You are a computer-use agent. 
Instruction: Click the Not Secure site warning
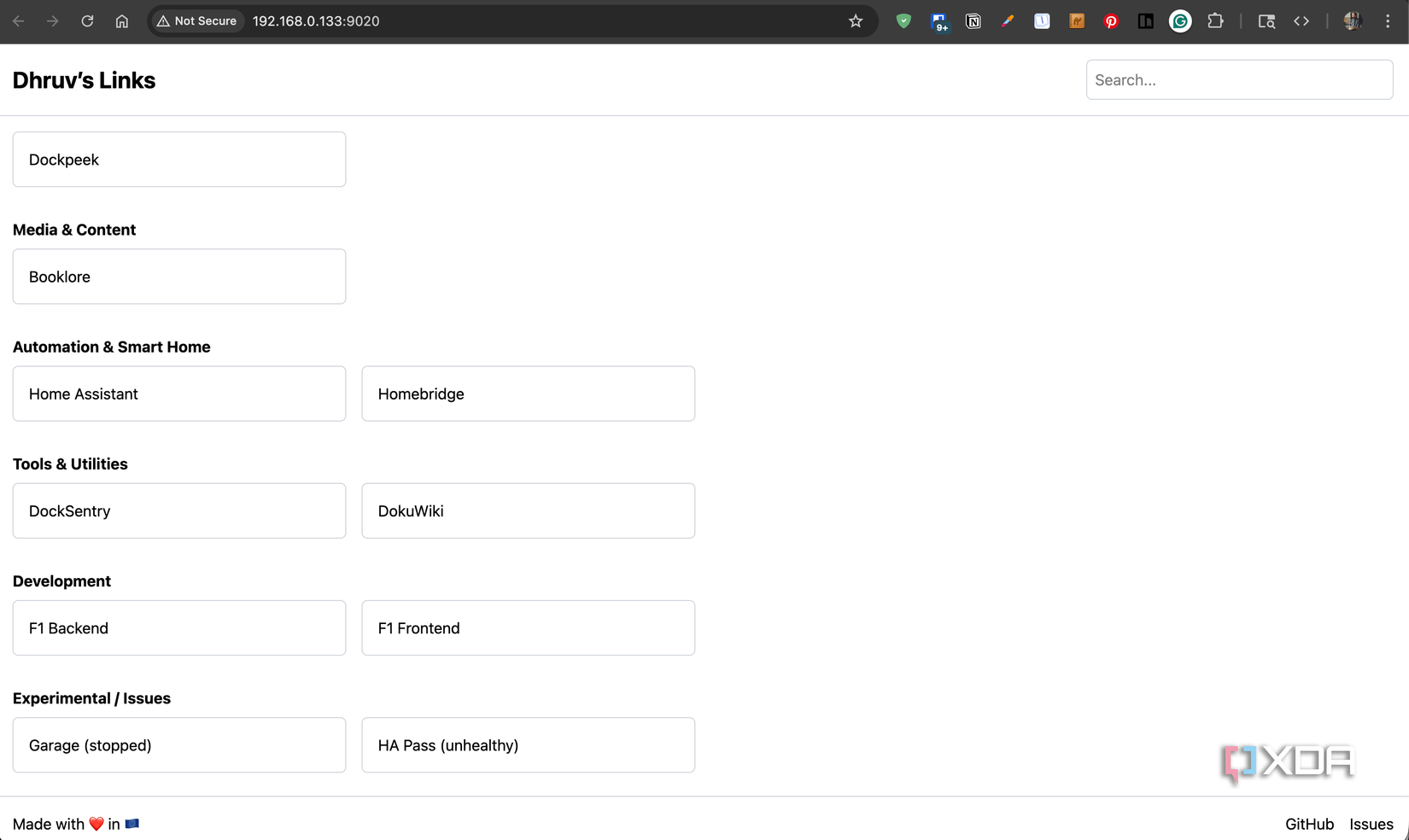click(x=197, y=21)
